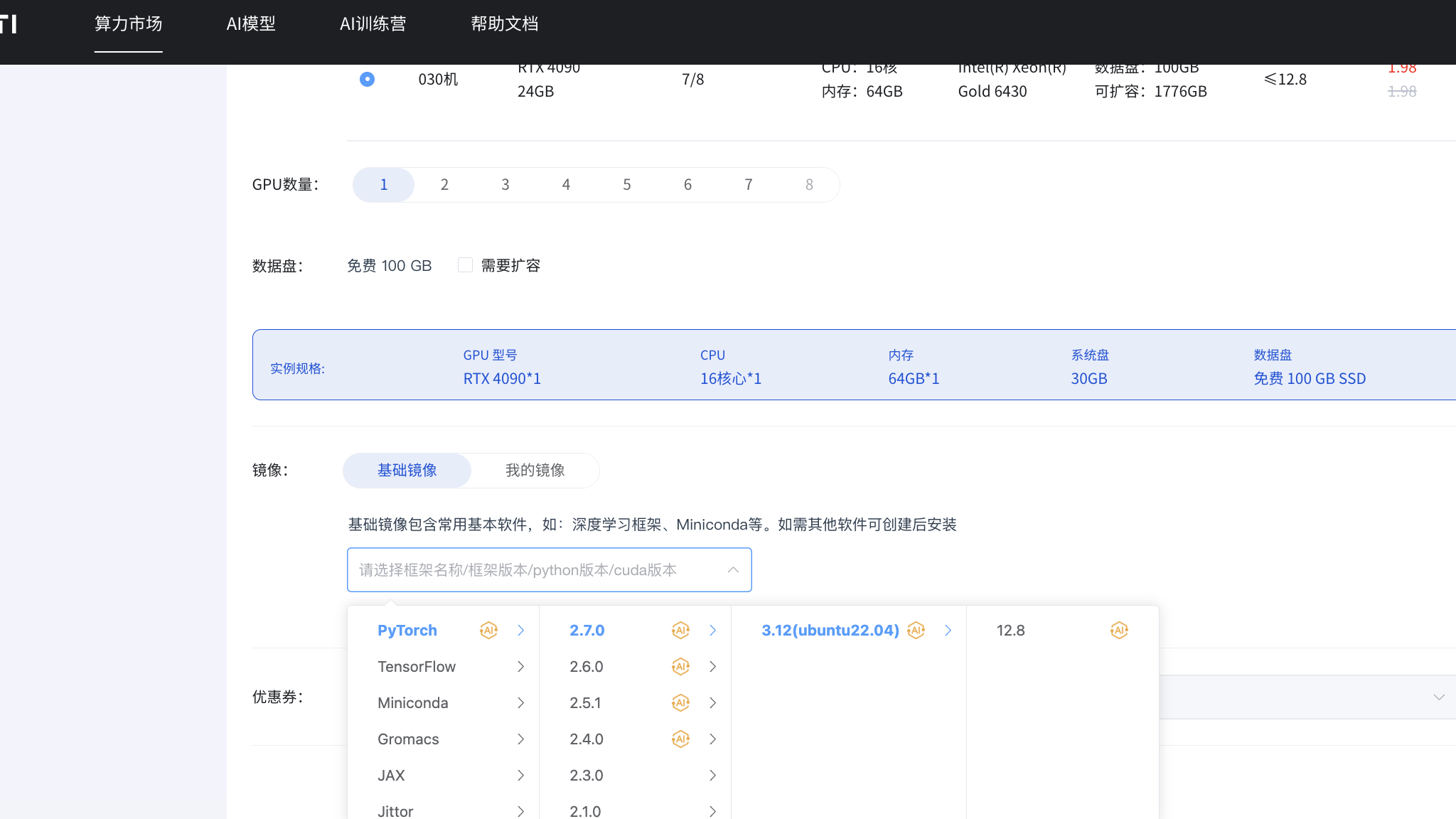Click the 16核心*1 CPU spec value
This screenshot has width=1456, height=819.
[x=731, y=379]
